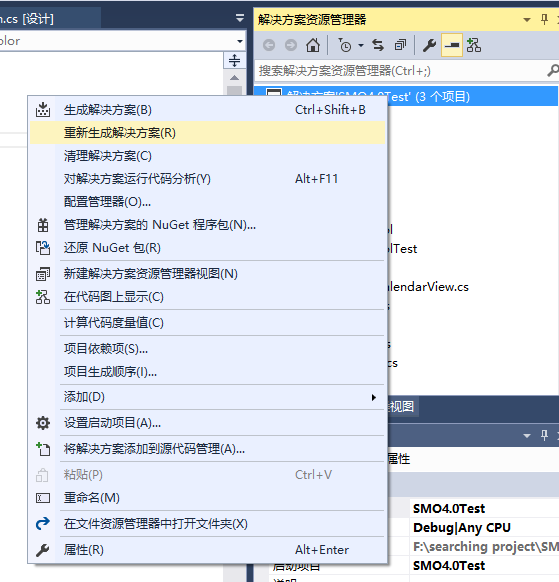
Task: Click the Home icon in Solution Explorer toolbar
Action: (x=313, y=45)
